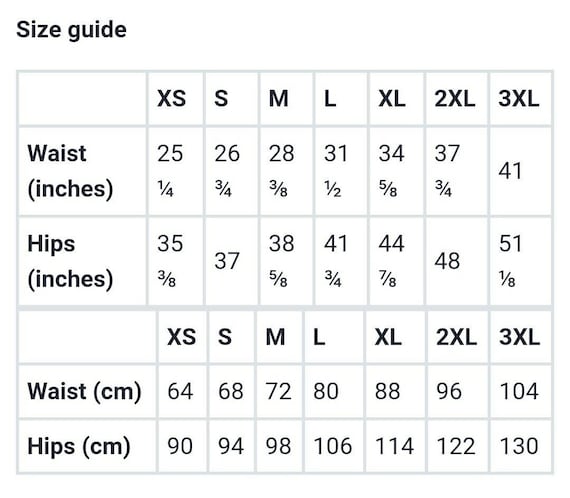The width and height of the screenshot is (570, 498).
Task: Click the hips cm cell showing 130
Action: click(x=520, y=446)
